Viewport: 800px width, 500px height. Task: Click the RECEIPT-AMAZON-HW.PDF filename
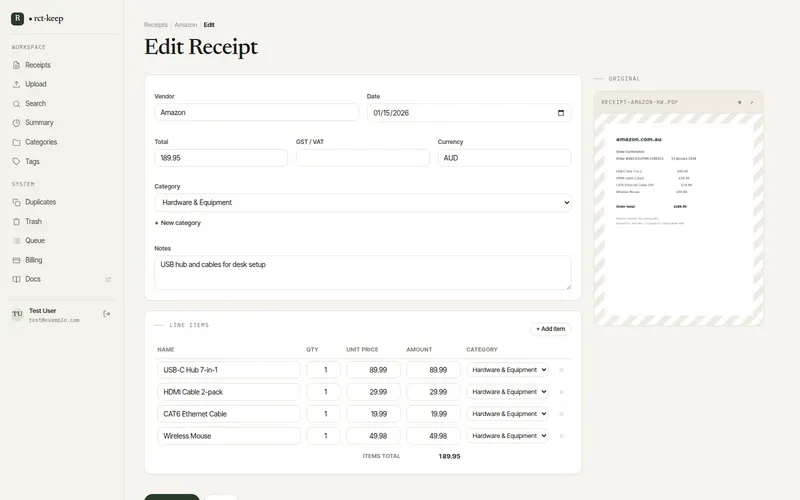(x=640, y=103)
